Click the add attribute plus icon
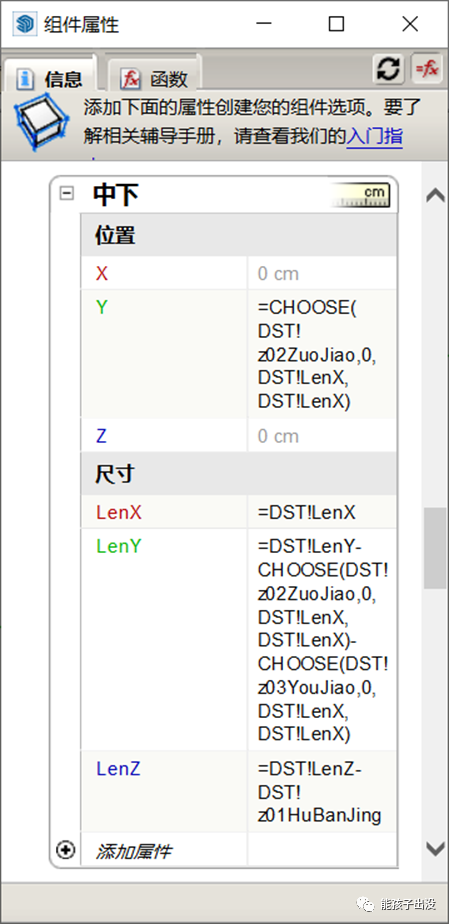Screen dimensions: 449x924 pyautogui.click(x=65, y=850)
